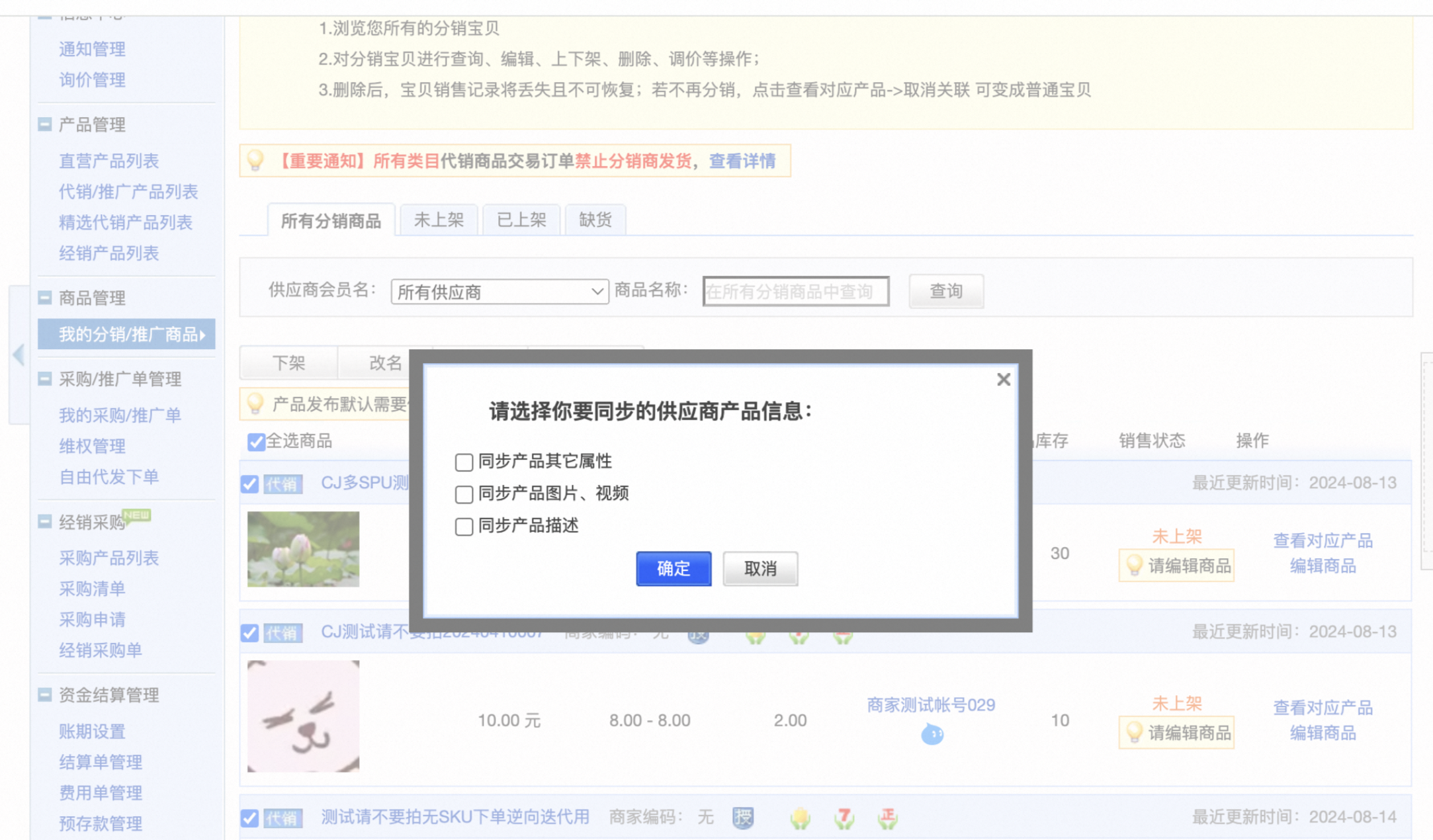
Task: Click the 请编辑商品 hint on 10.00 元 row
Action: pyautogui.click(x=1176, y=733)
